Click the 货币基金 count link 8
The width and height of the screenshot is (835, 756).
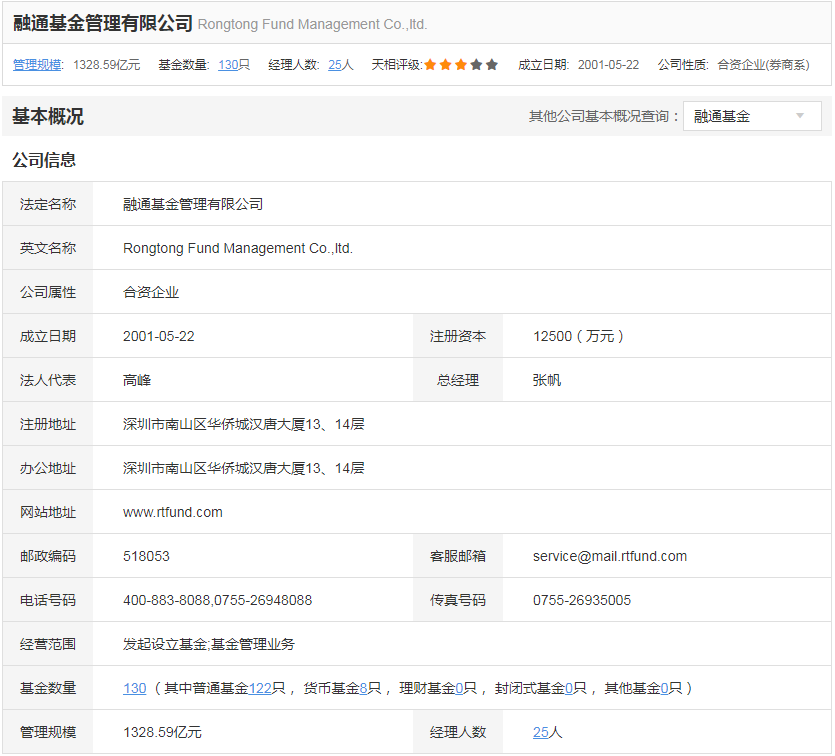tap(364, 688)
